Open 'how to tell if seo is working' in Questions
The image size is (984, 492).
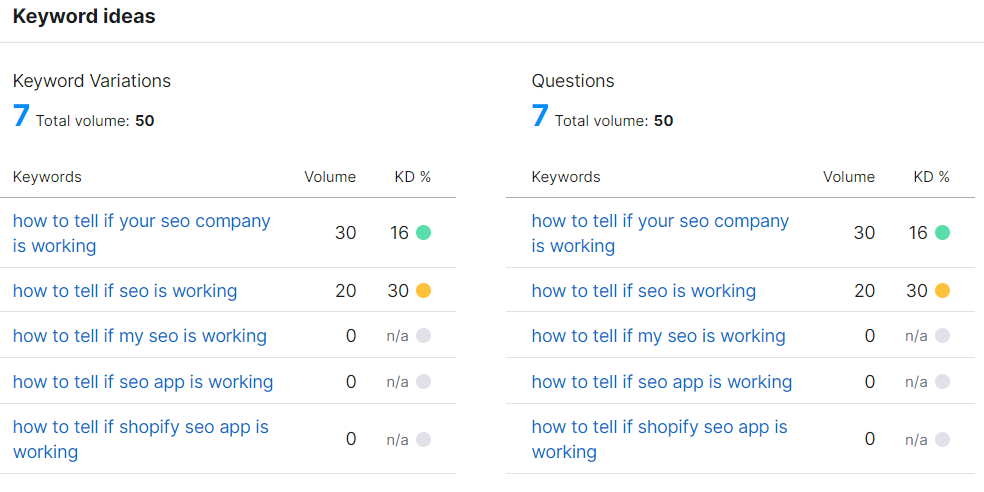pos(644,291)
